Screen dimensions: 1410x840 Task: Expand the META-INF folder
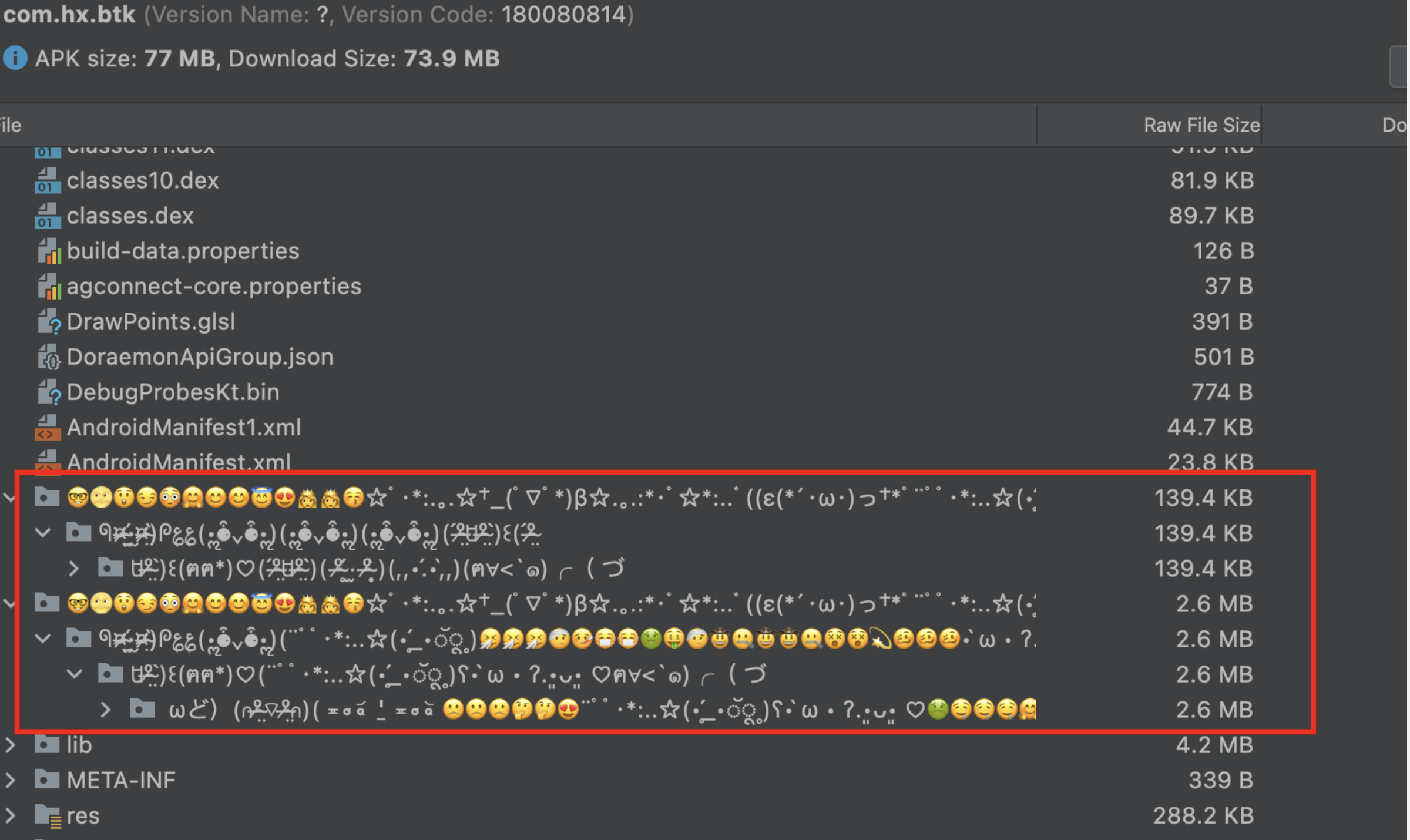click(x=11, y=780)
